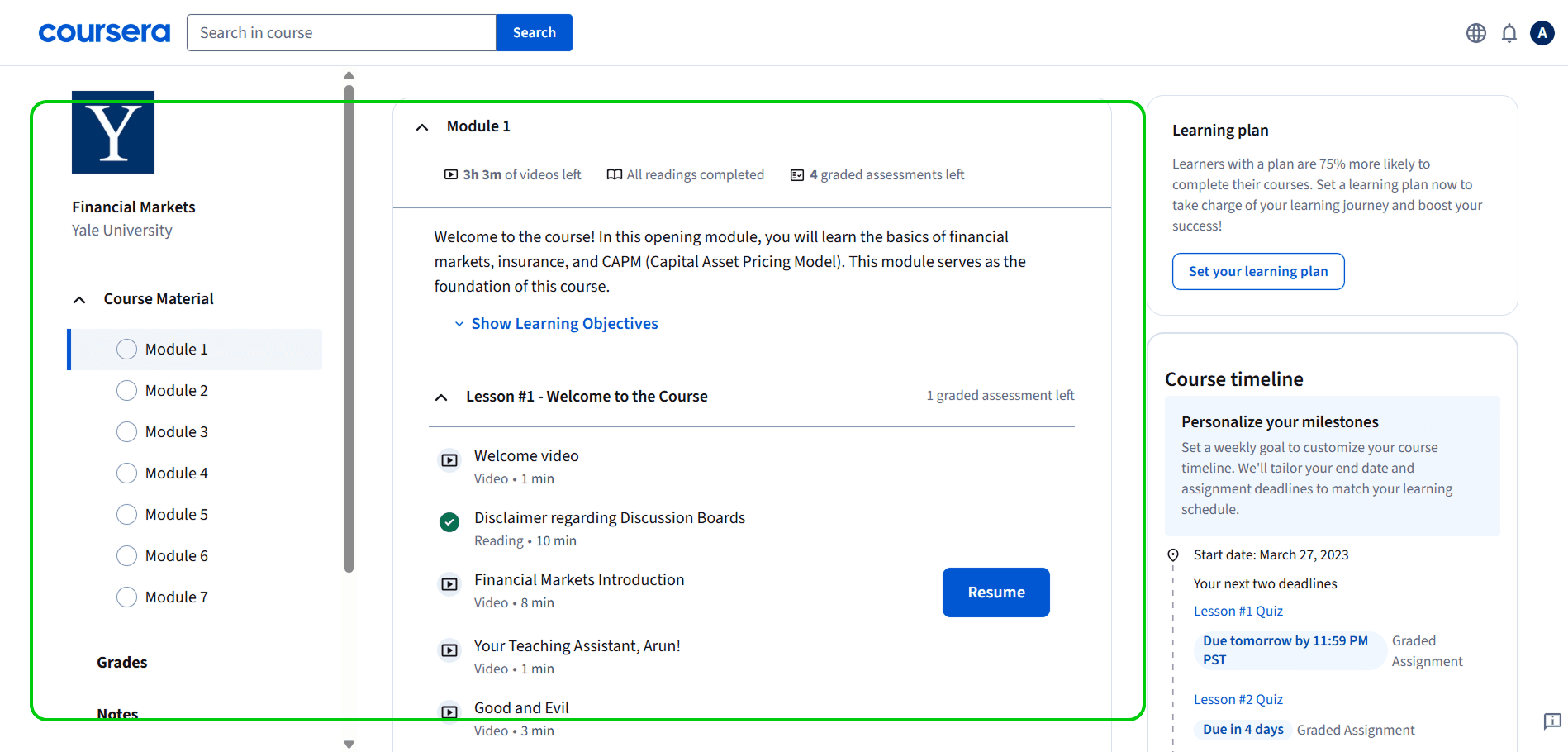The height and width of the screenshot is (752, 1568).
Task: Click the video icon beside Financial Markets Introduction
Action: coord(449,584)
